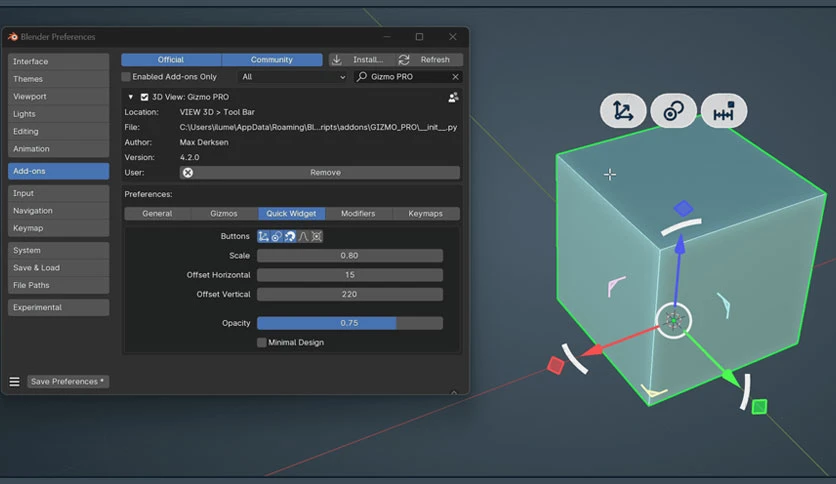Open the hamburger menu beside Save Preferences
Image resolution: width=836 pixels, height=484 pixels.
coord(14,382)
